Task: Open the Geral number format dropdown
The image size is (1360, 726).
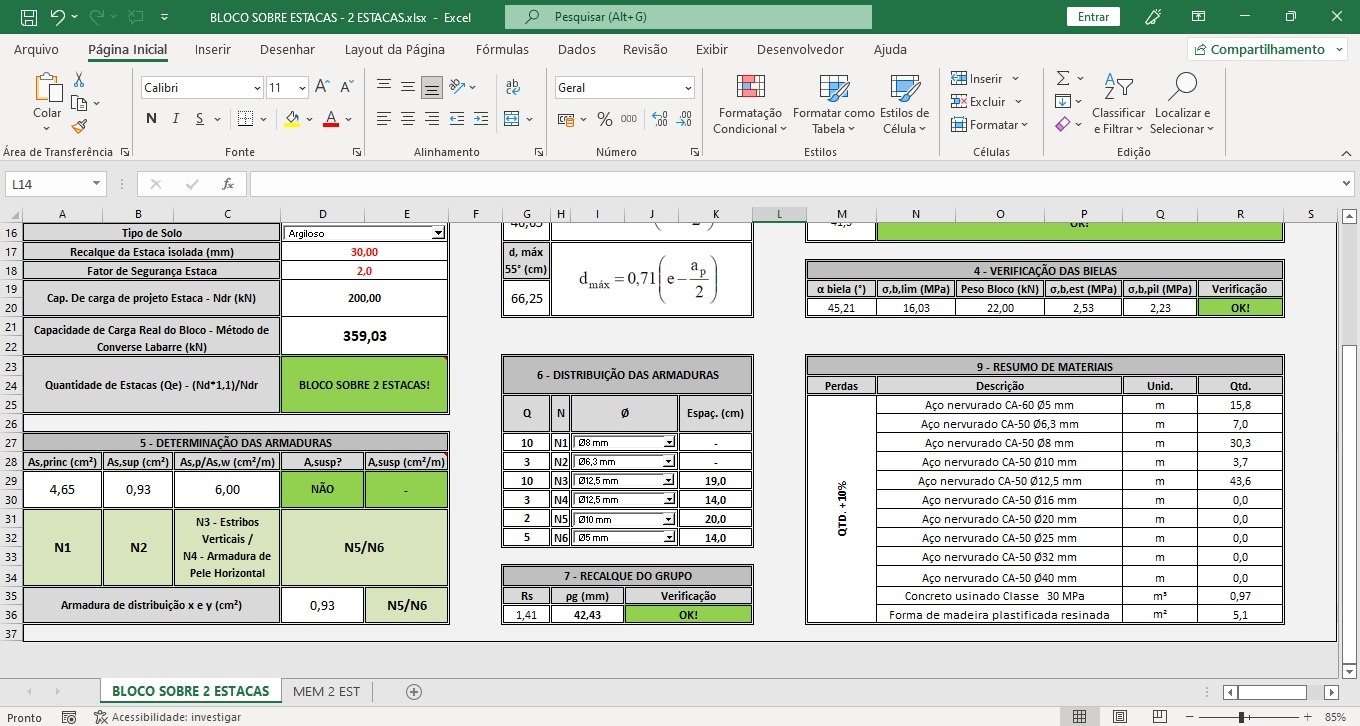Action: point(688,88)
